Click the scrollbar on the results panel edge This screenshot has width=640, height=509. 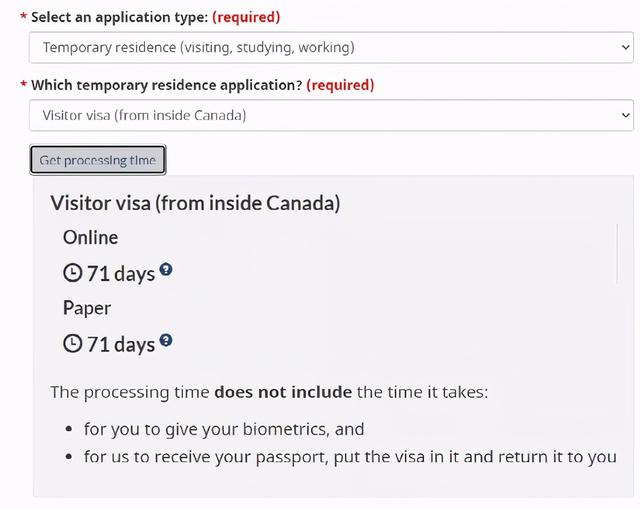click(618, 252)
